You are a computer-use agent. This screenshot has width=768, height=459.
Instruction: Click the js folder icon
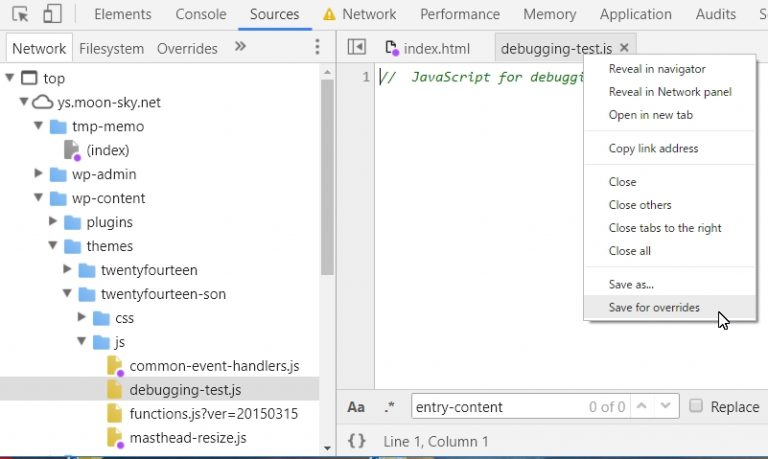[101, 342]
